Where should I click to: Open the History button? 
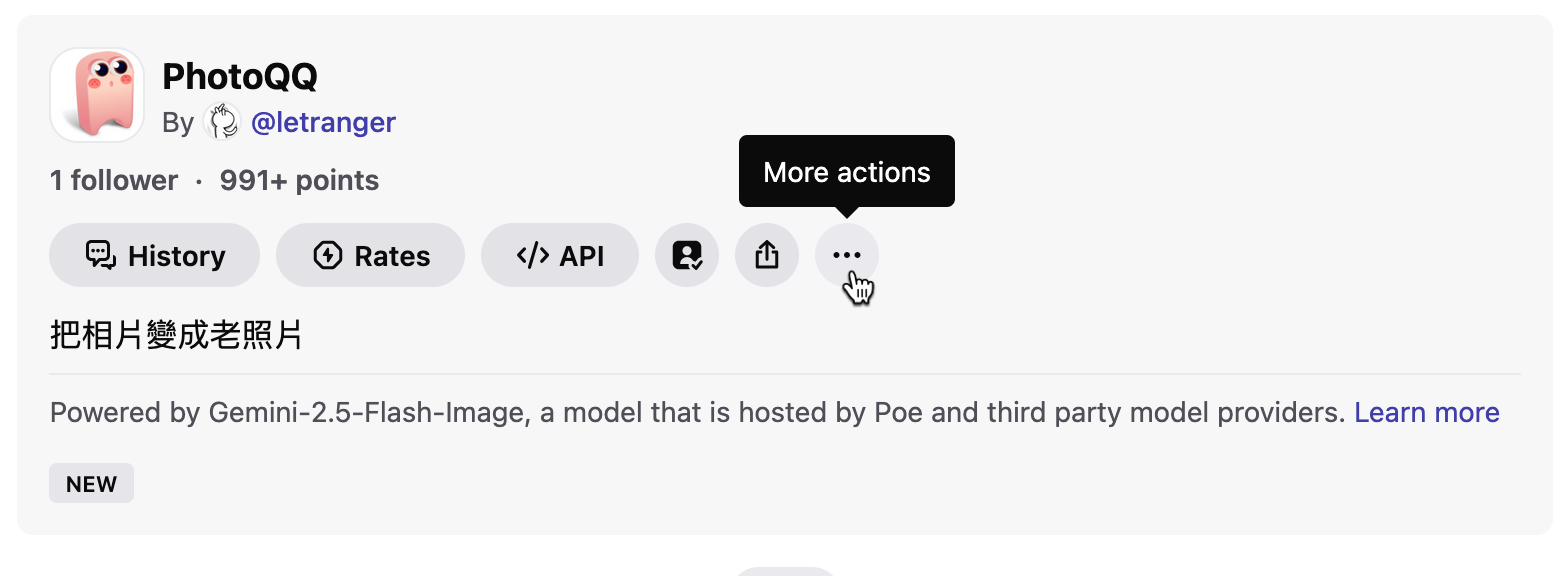(x=154, y=255)
